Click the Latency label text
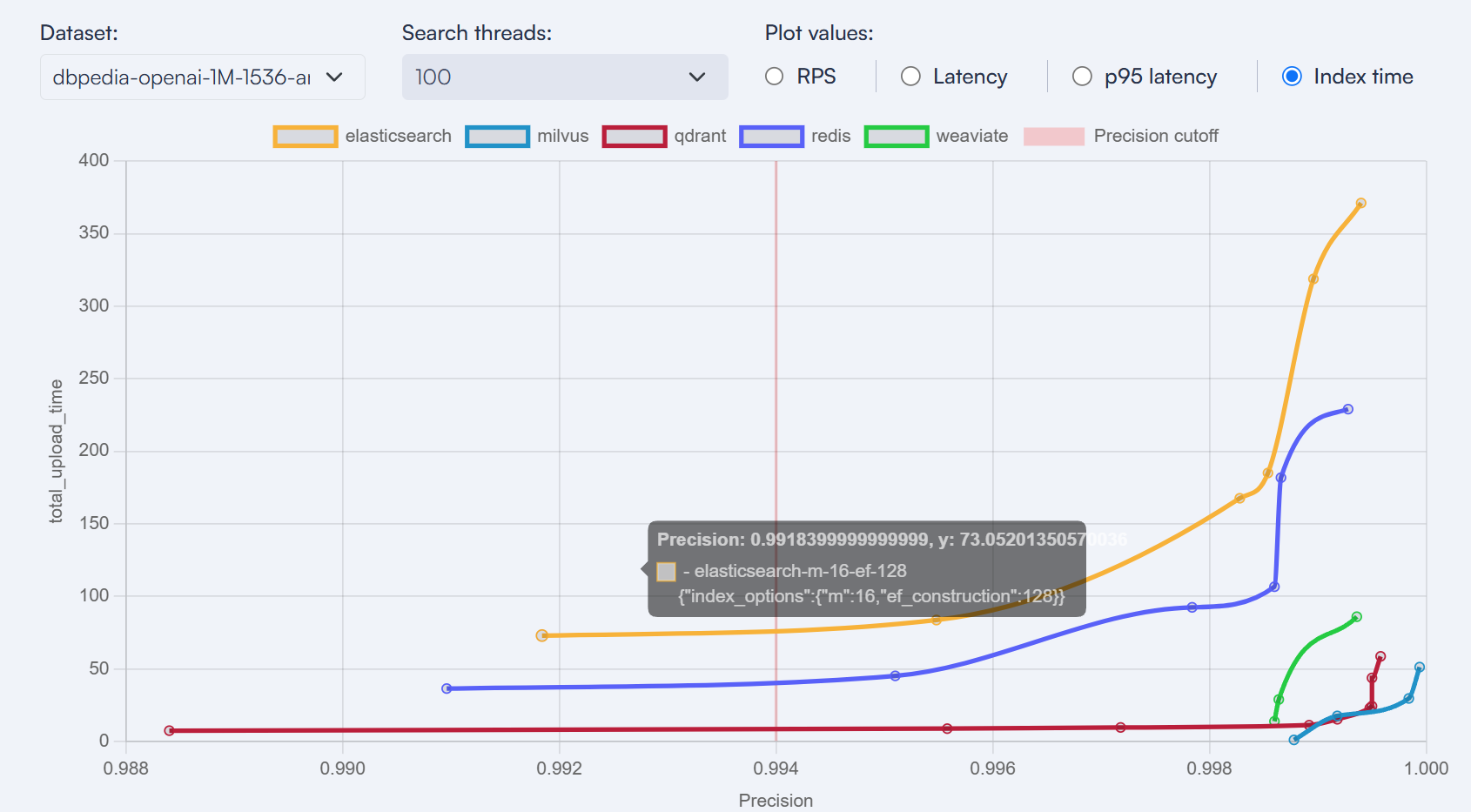 (971, 77)
